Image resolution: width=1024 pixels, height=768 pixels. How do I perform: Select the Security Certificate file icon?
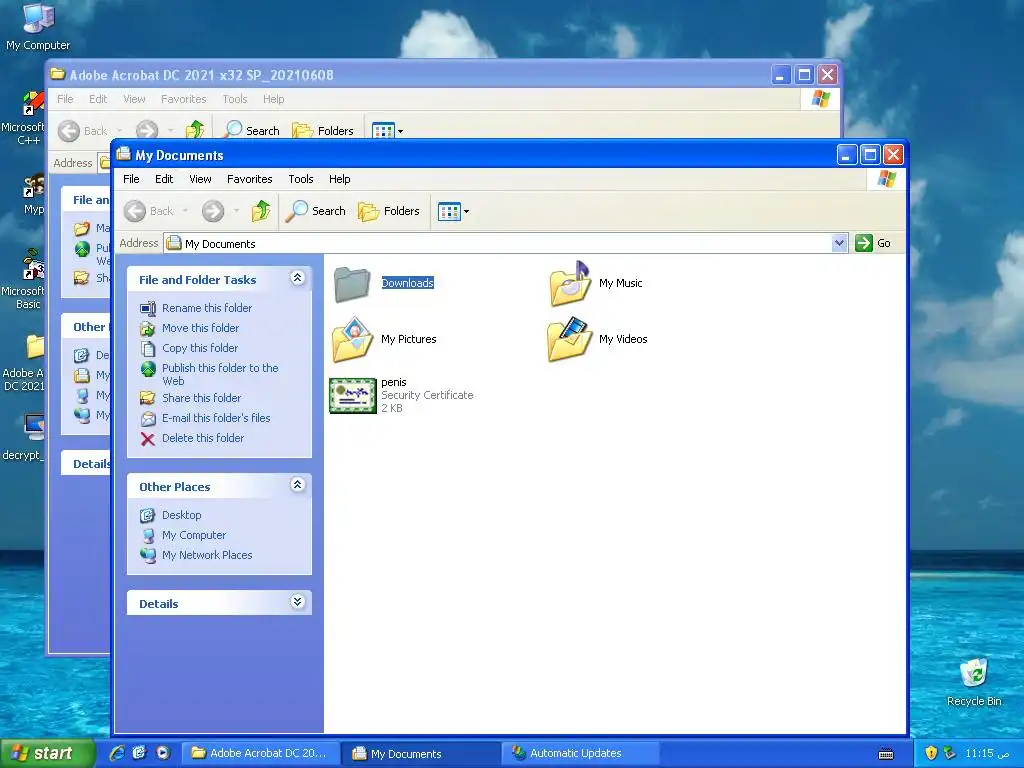pos(353,396)
